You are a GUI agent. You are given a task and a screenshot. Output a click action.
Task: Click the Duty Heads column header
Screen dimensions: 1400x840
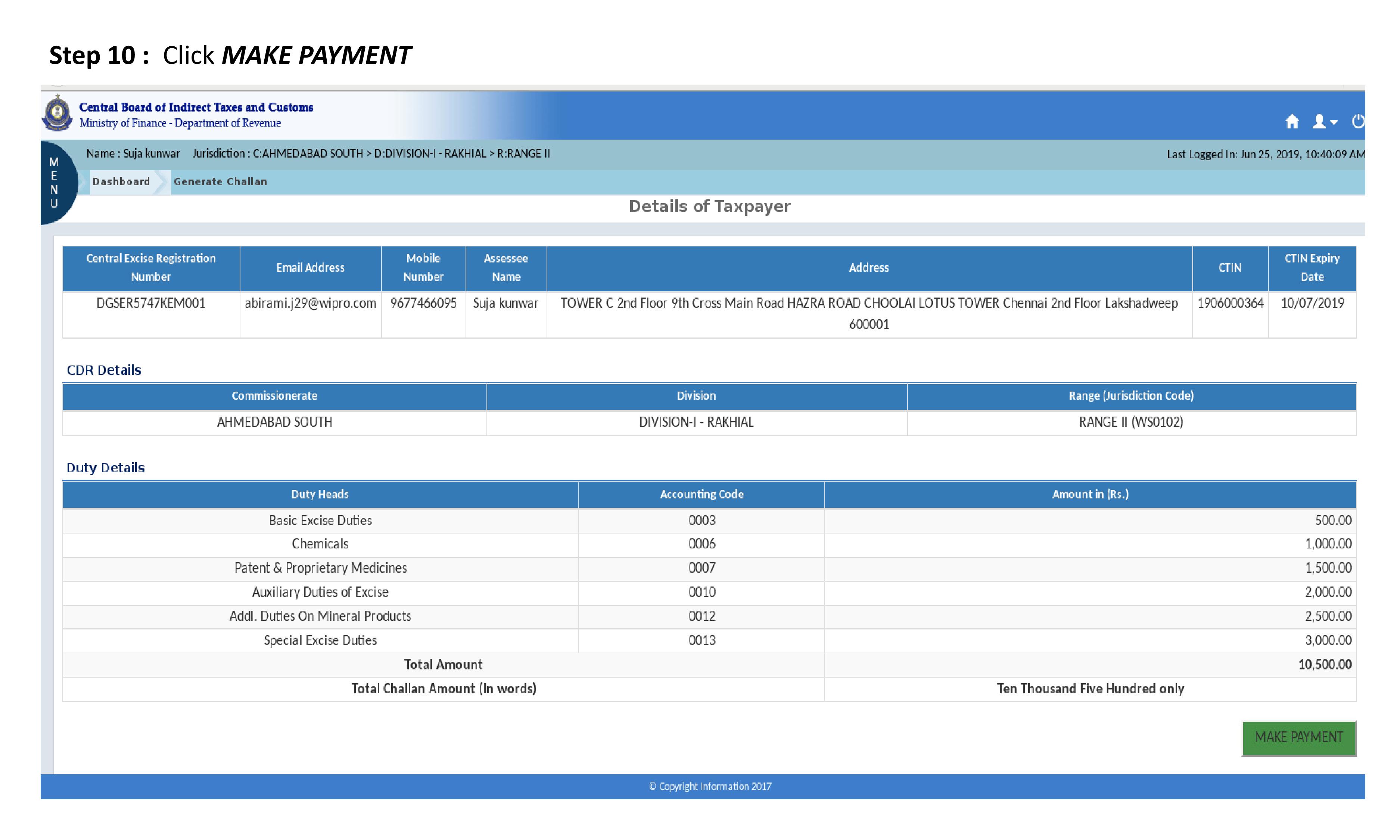pos(320,495)
